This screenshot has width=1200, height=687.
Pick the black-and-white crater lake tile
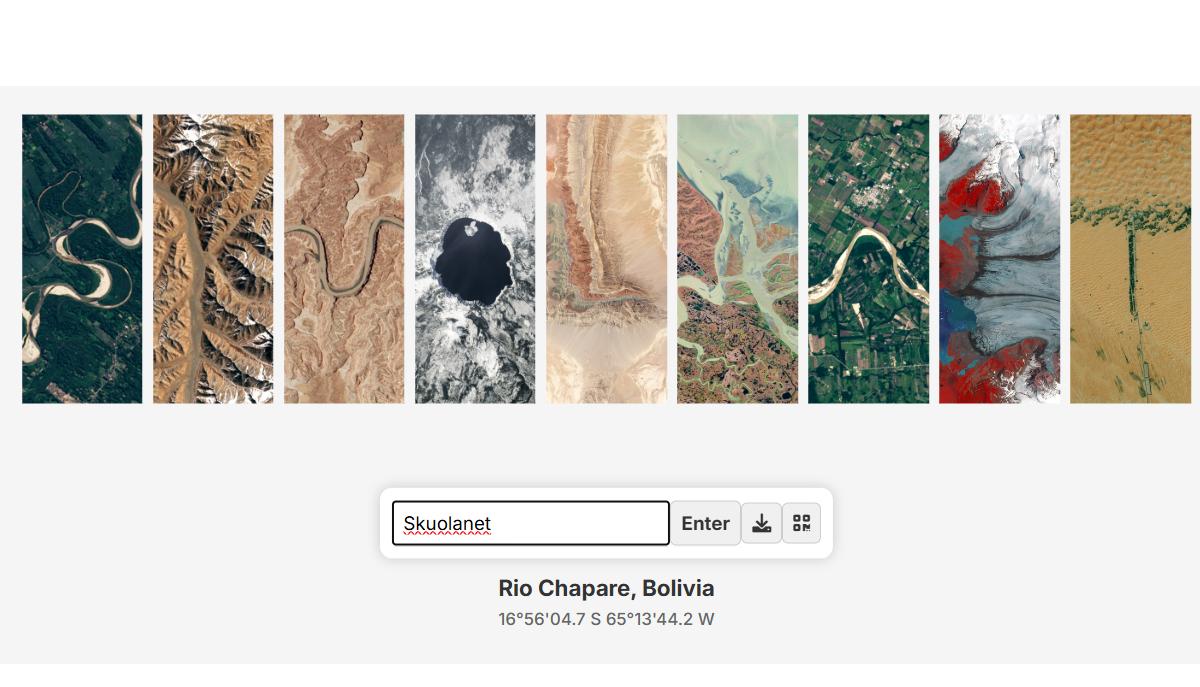coord(475,259)
